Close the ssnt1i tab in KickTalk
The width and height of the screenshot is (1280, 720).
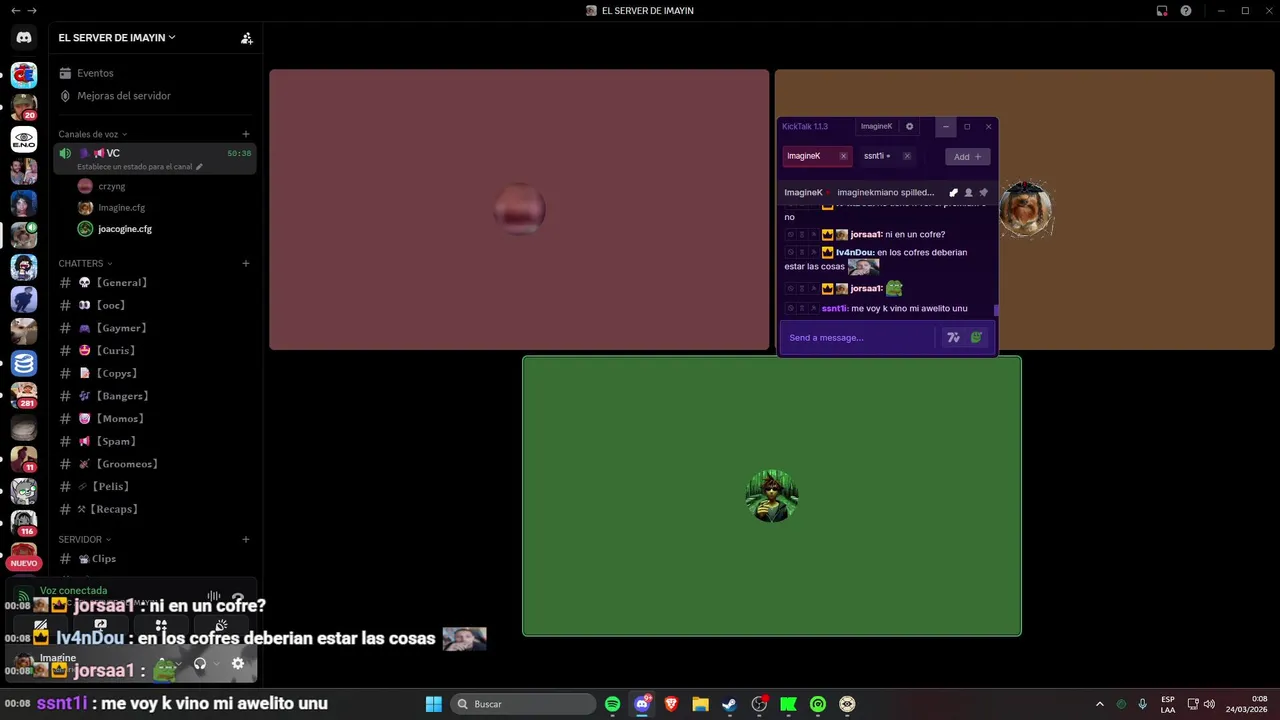point(907,156)
